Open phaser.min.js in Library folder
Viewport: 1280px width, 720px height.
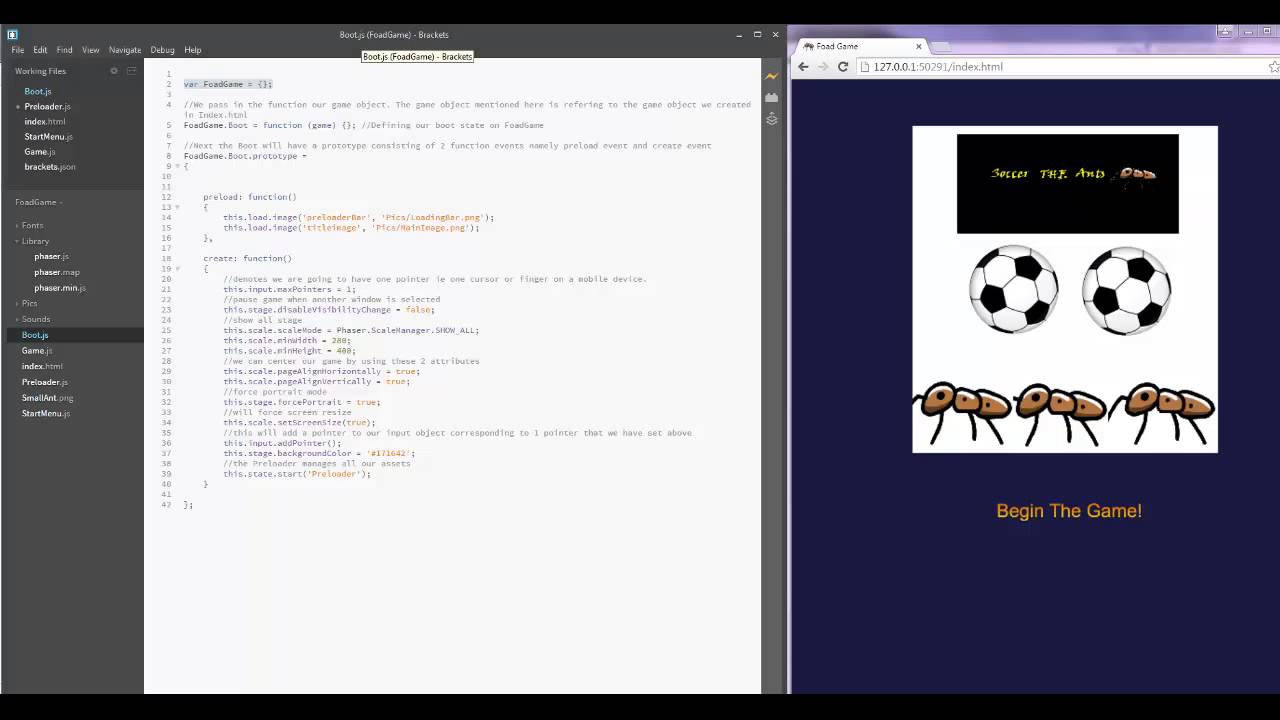60,288
